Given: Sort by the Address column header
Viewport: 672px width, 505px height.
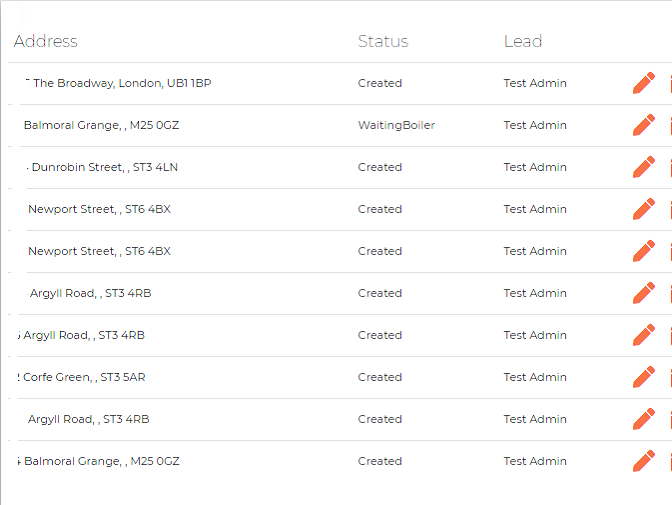Looking at the screenshot, I should (x=45, y=41).
